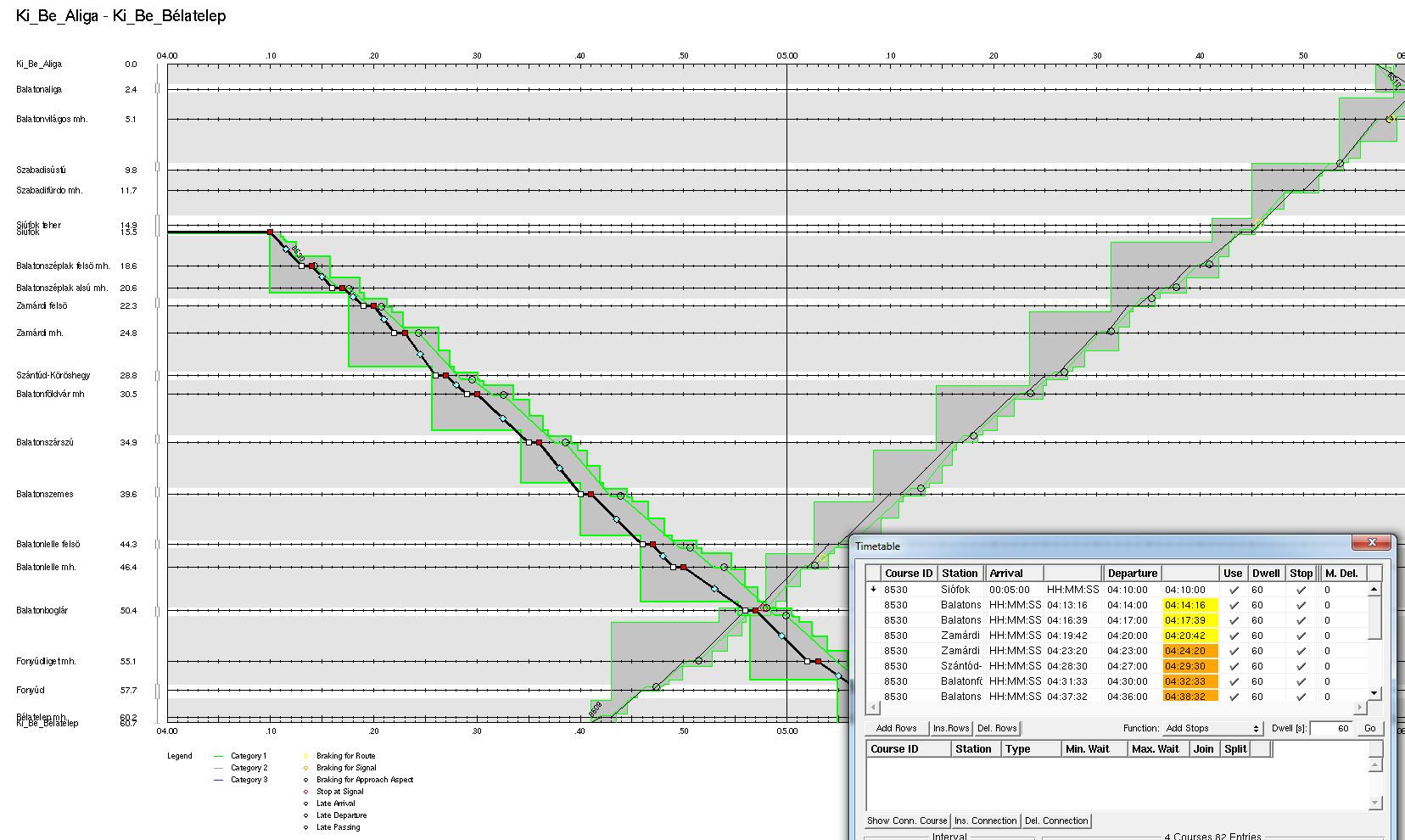1405x840 pixels.
Task: Click Szabadisóstó station label on chart
Action: pyautogui.click(x=41, y=170)
